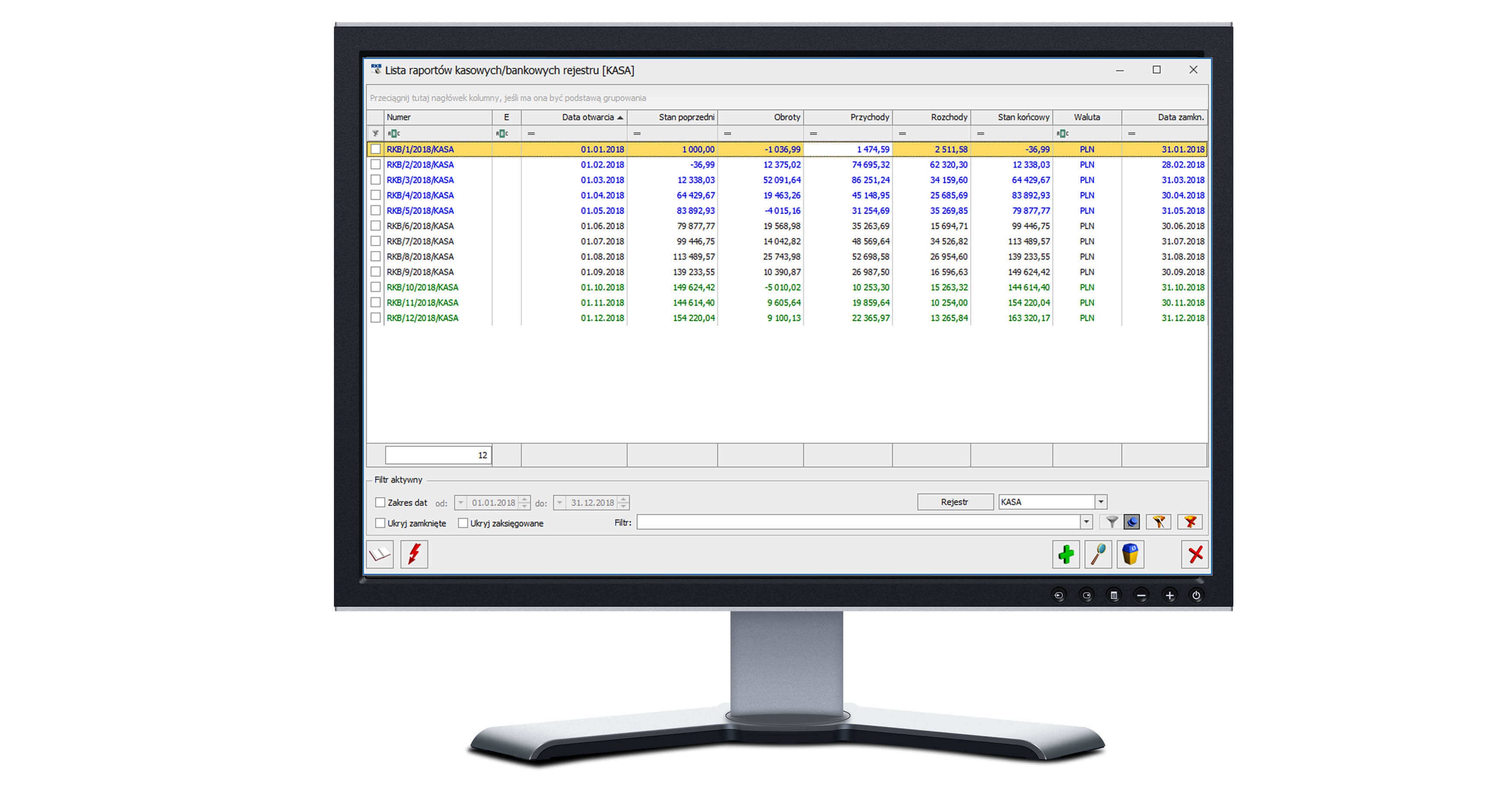The width and height of the screenshot is (1512, 798).
Task: Click equals filter operator under Stan końcowy
Action: coord(980,134)
